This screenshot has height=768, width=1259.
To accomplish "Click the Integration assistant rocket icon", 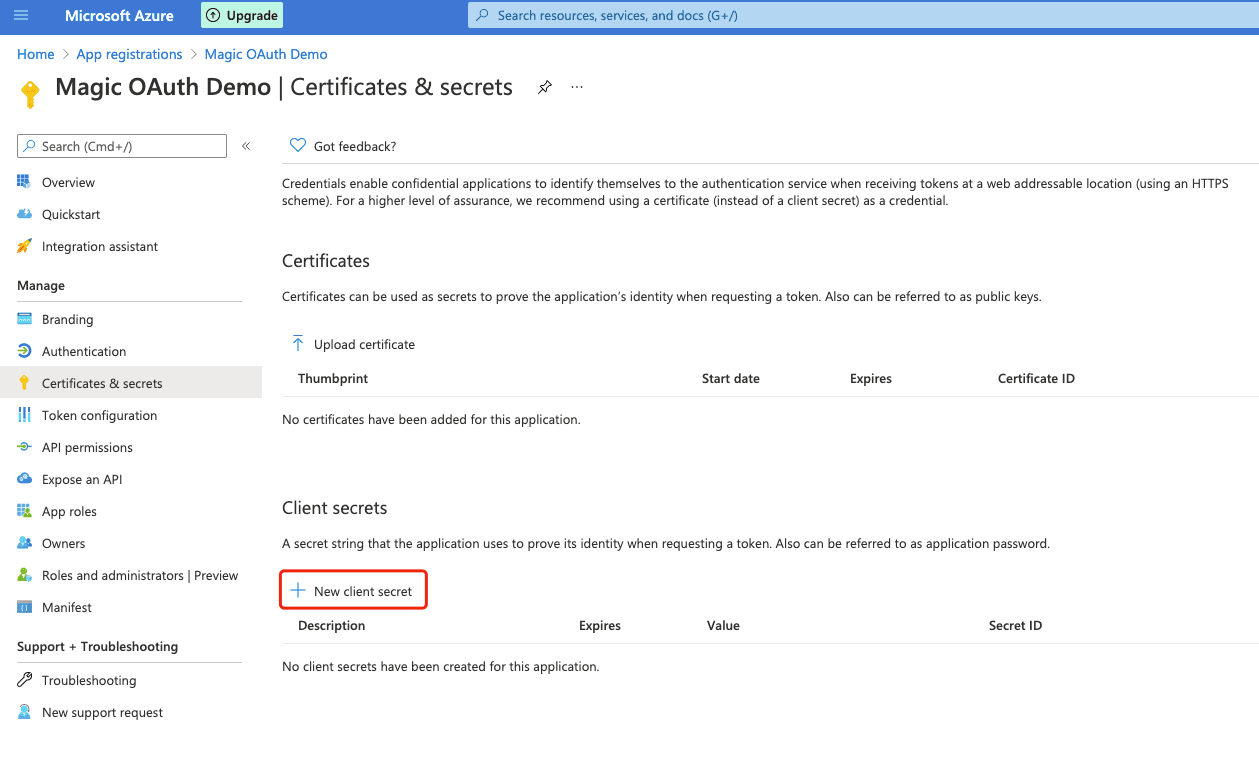I will [24, 246].
